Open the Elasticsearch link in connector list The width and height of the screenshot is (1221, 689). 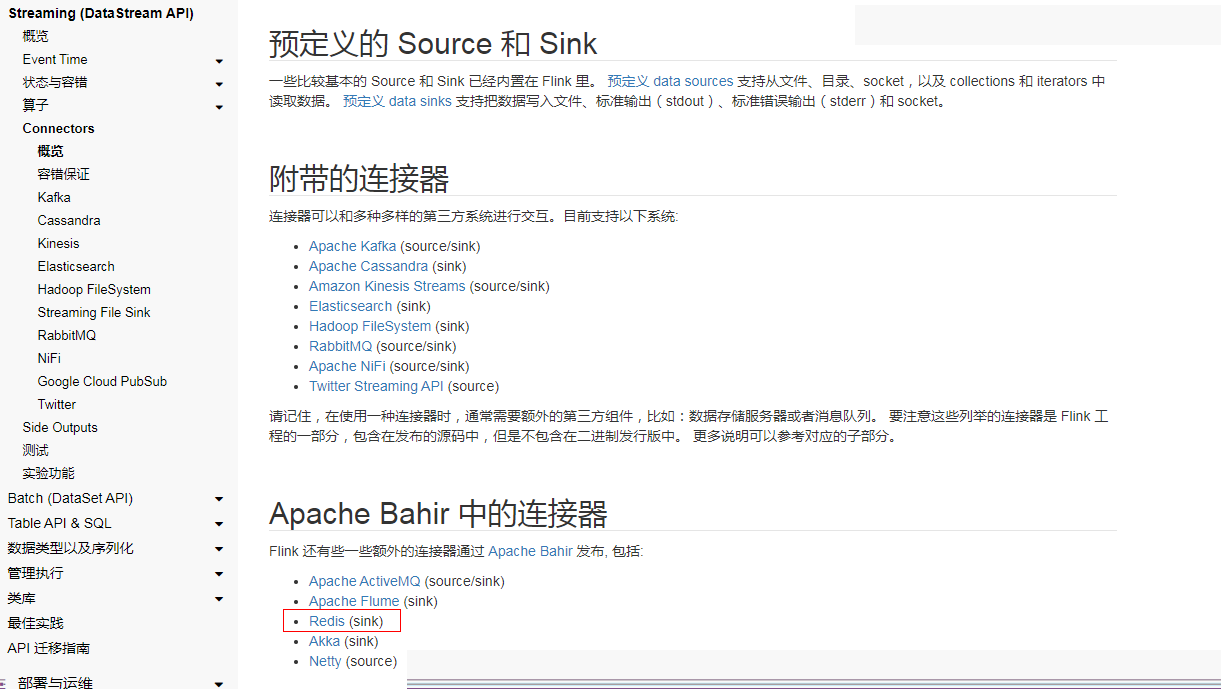350,306
